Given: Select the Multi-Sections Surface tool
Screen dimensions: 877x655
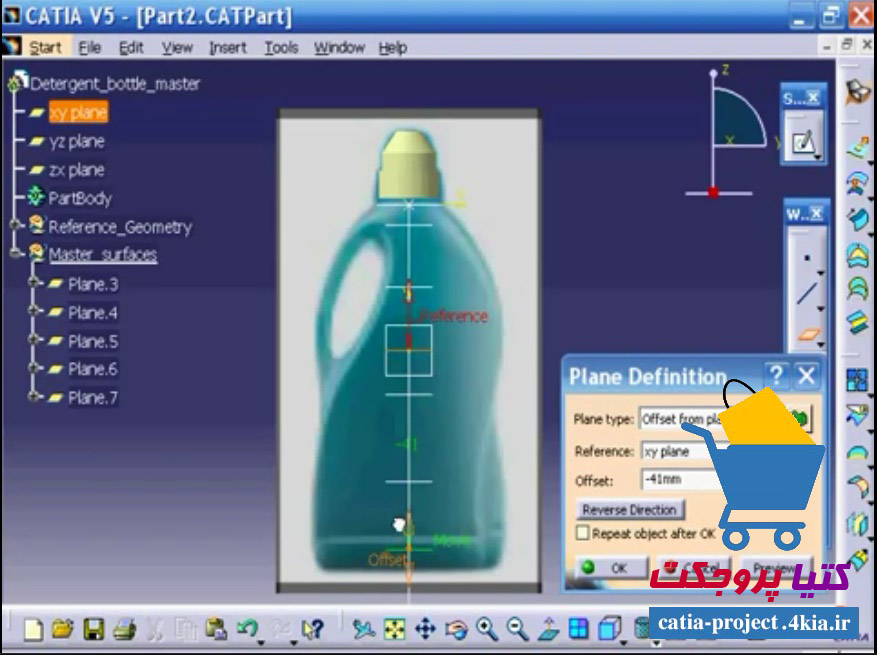Looking at the screenshot, I should 857,289.
